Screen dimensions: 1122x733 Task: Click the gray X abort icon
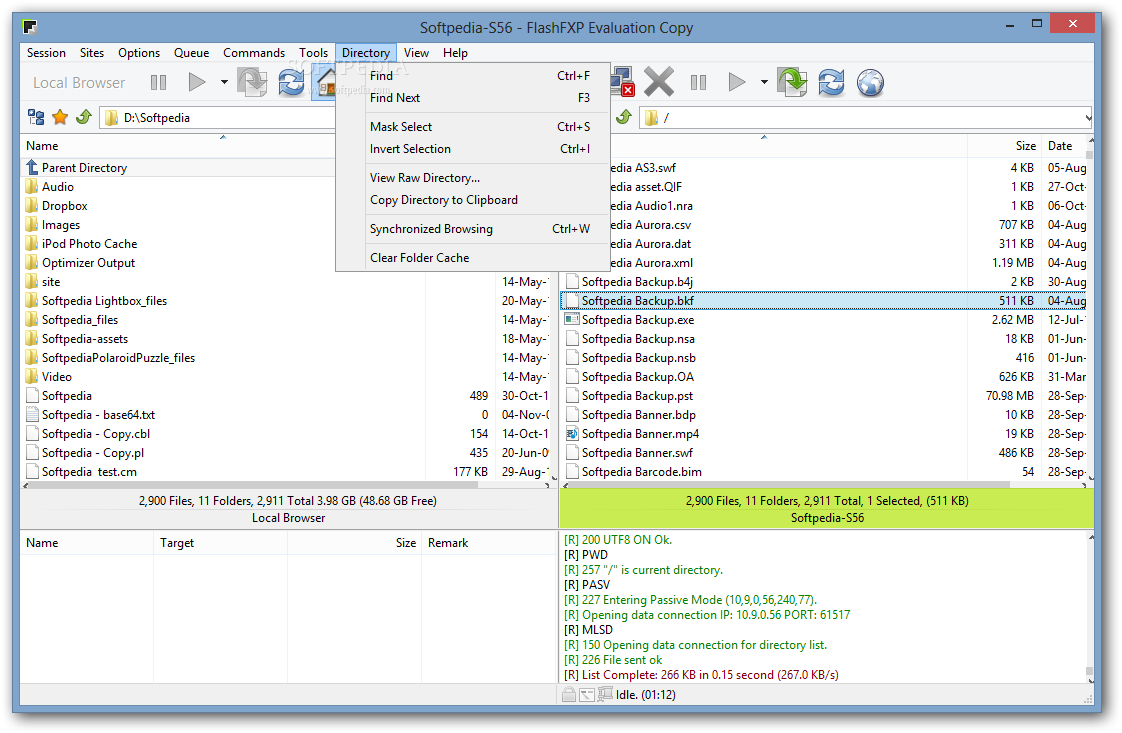pos(658,82)
